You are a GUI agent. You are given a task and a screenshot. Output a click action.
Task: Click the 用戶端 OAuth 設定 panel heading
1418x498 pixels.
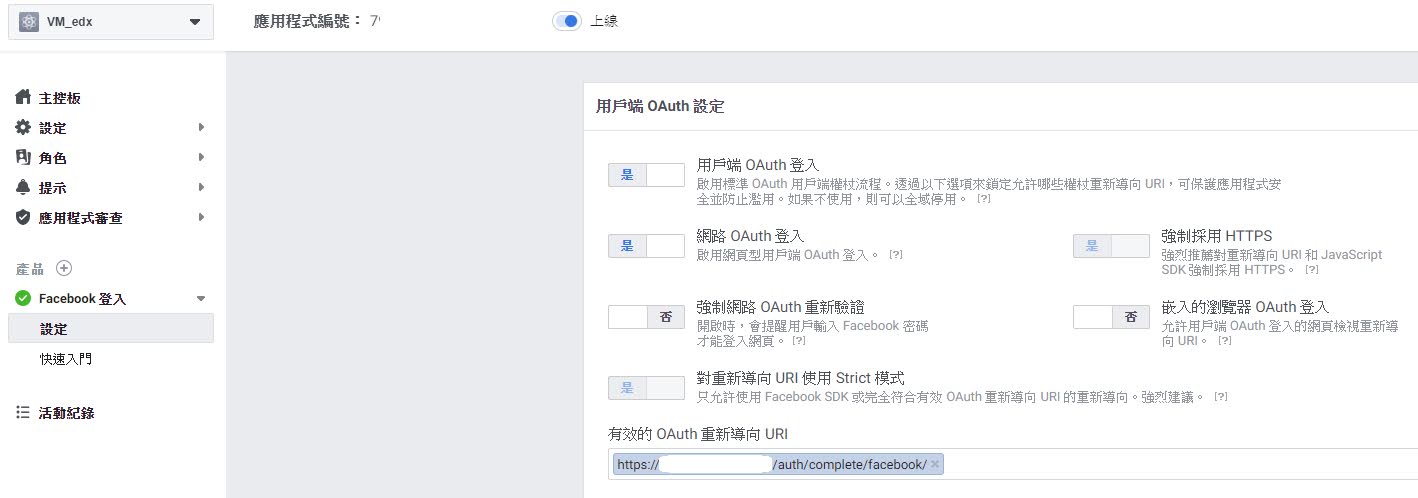660,105
